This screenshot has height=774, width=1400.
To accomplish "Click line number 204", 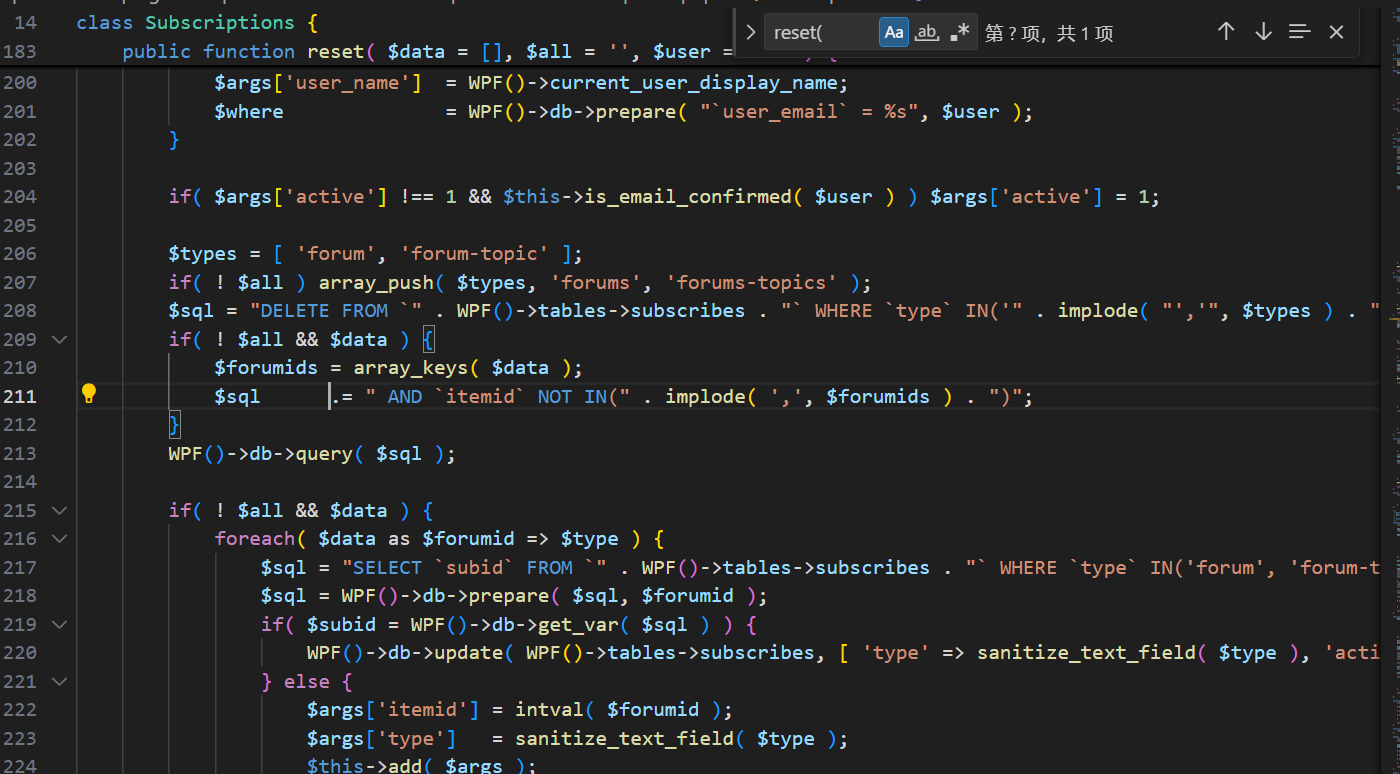I will [x=19, y=196].
